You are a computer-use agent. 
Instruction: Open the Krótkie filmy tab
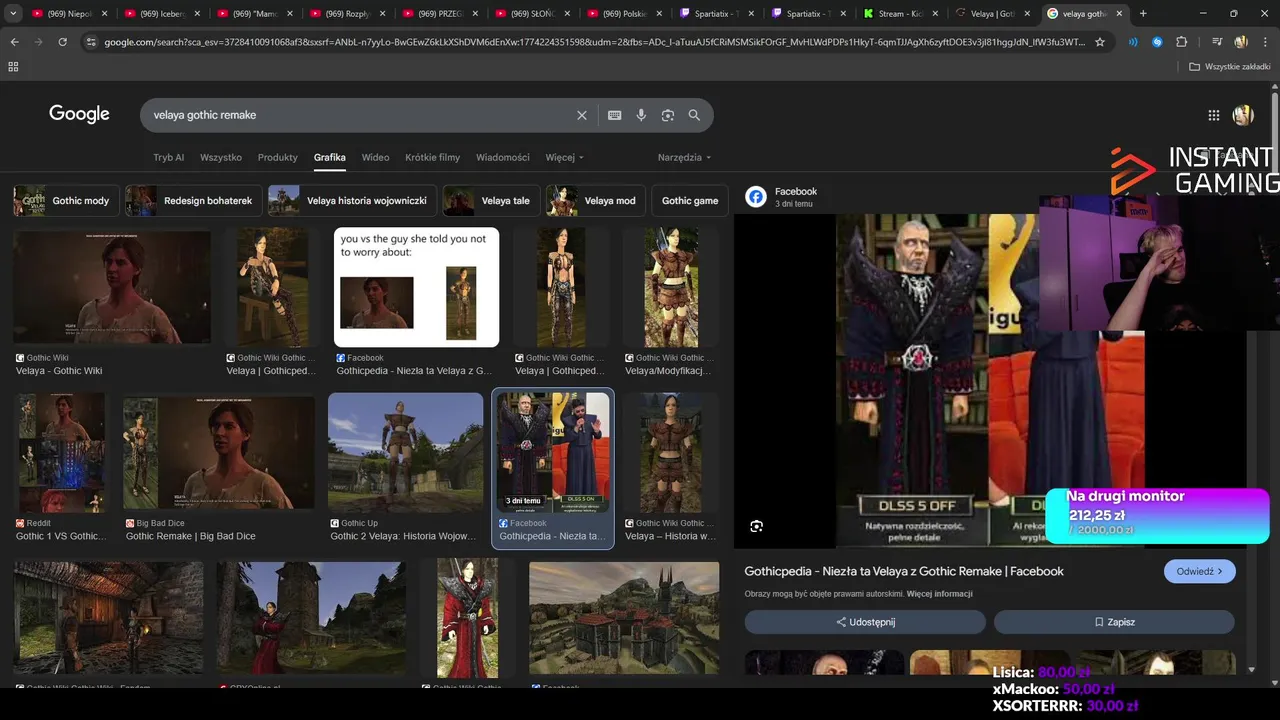(x=432, y=157)
